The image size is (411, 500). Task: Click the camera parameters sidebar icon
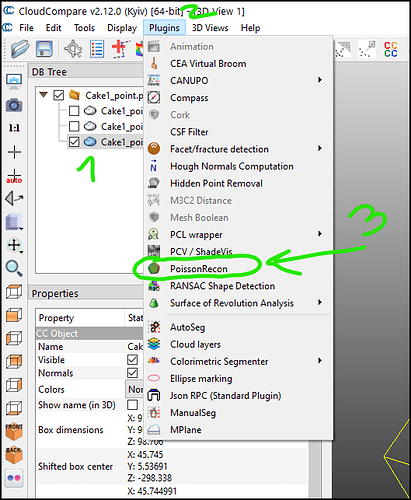click(14, 105)
